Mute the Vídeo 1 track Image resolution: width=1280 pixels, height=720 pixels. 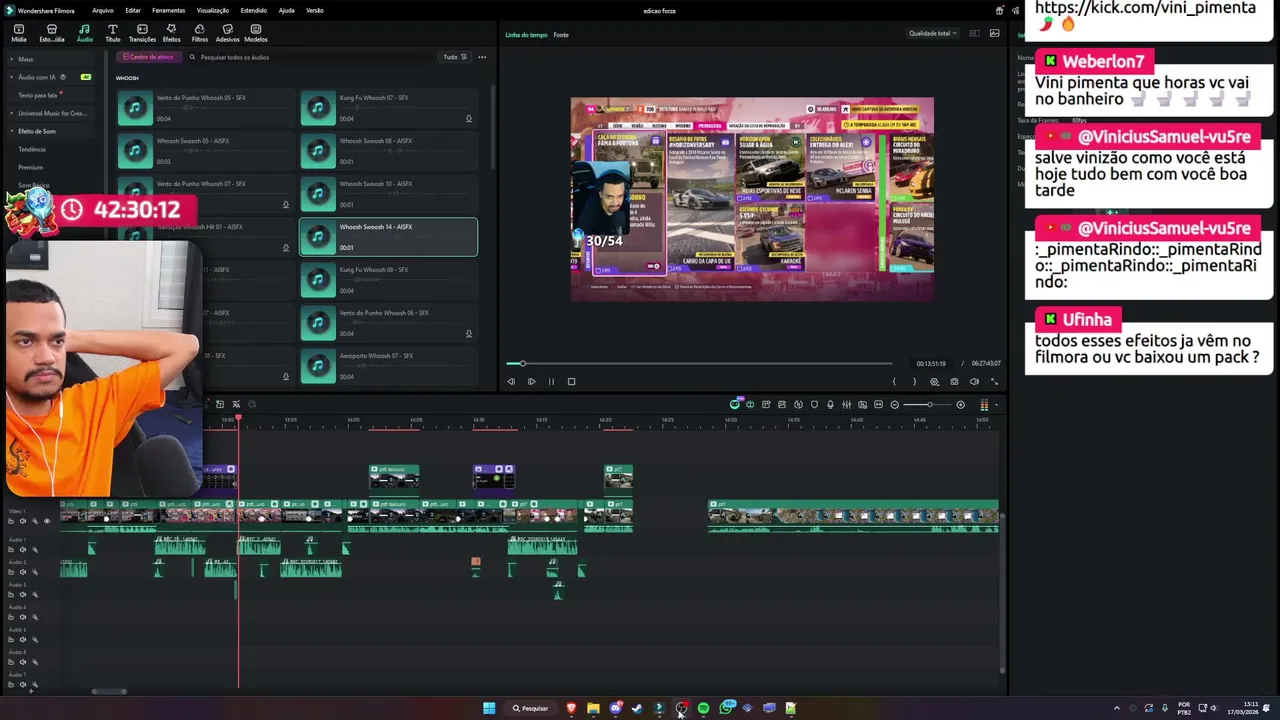point(23,521)
